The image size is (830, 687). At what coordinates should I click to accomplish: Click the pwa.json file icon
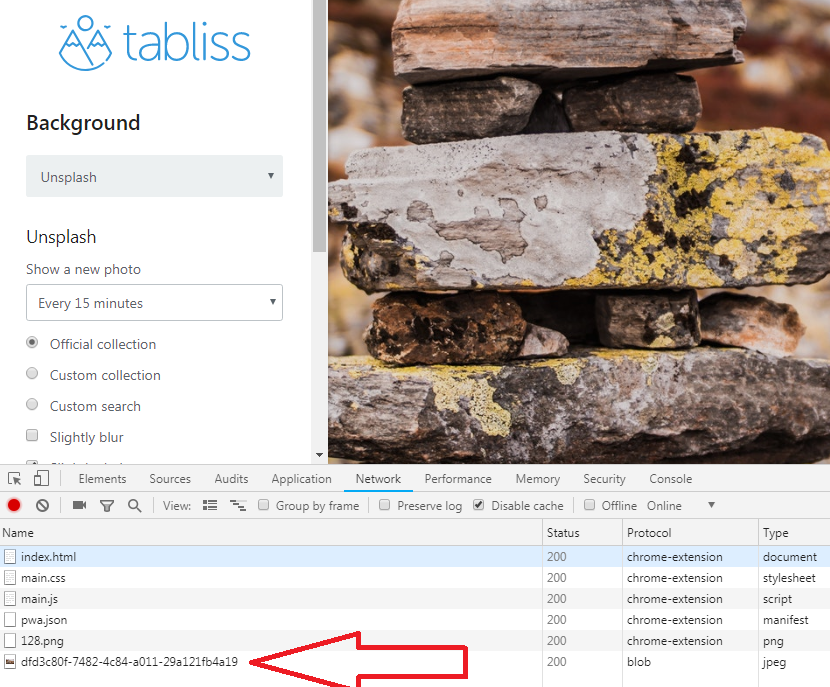[10, 620]
